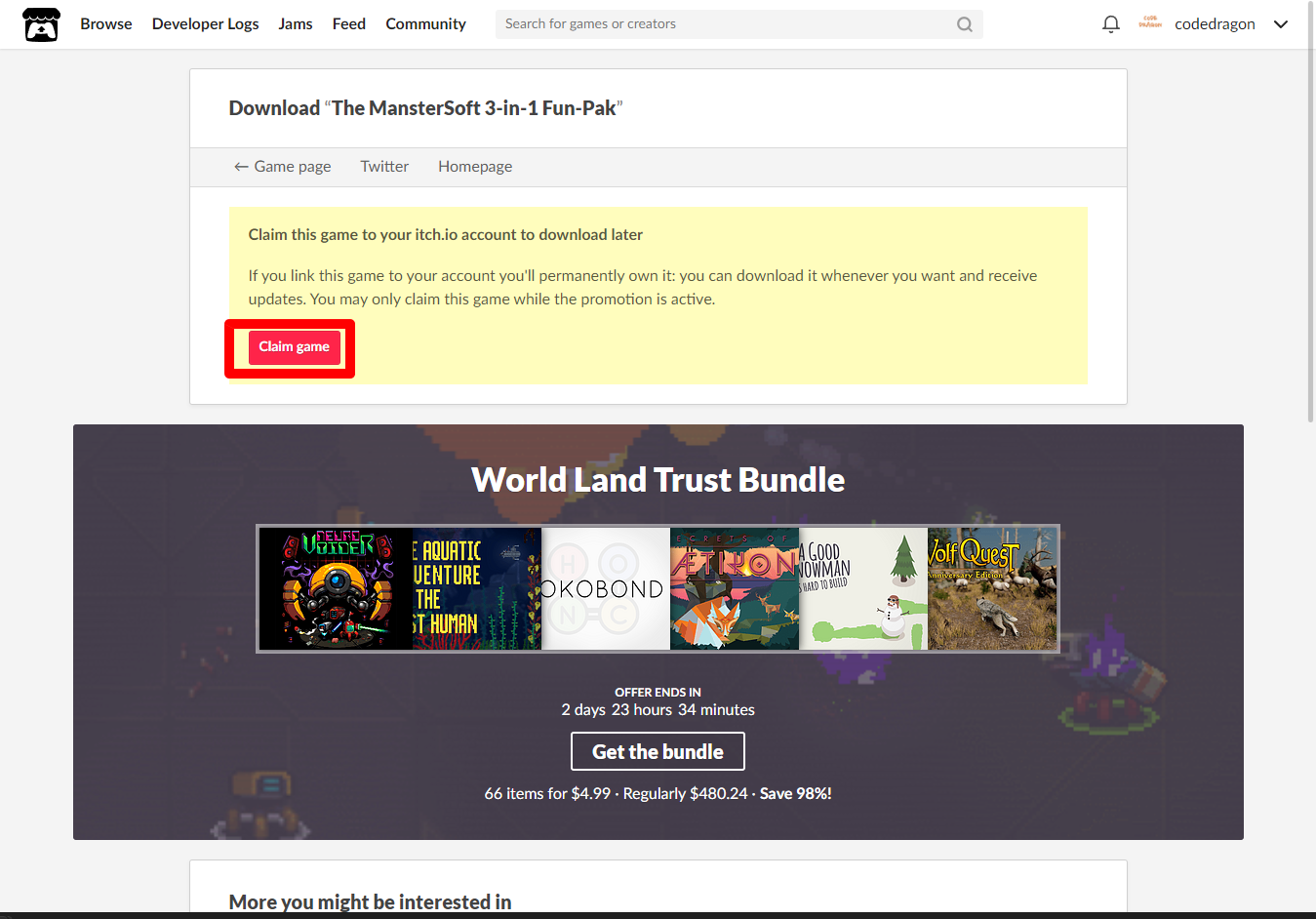Go to Developer Logs

[x=206, y=23]
